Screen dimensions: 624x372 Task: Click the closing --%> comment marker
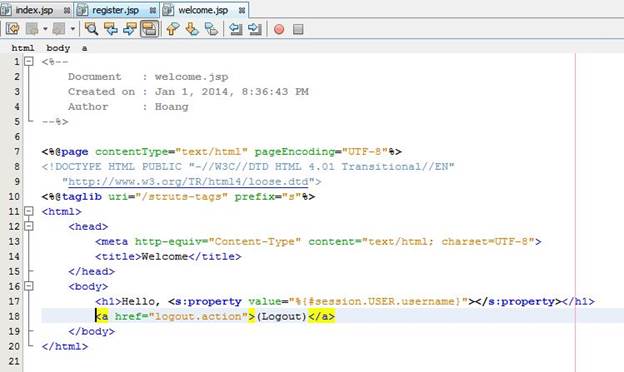click(55, 122)
